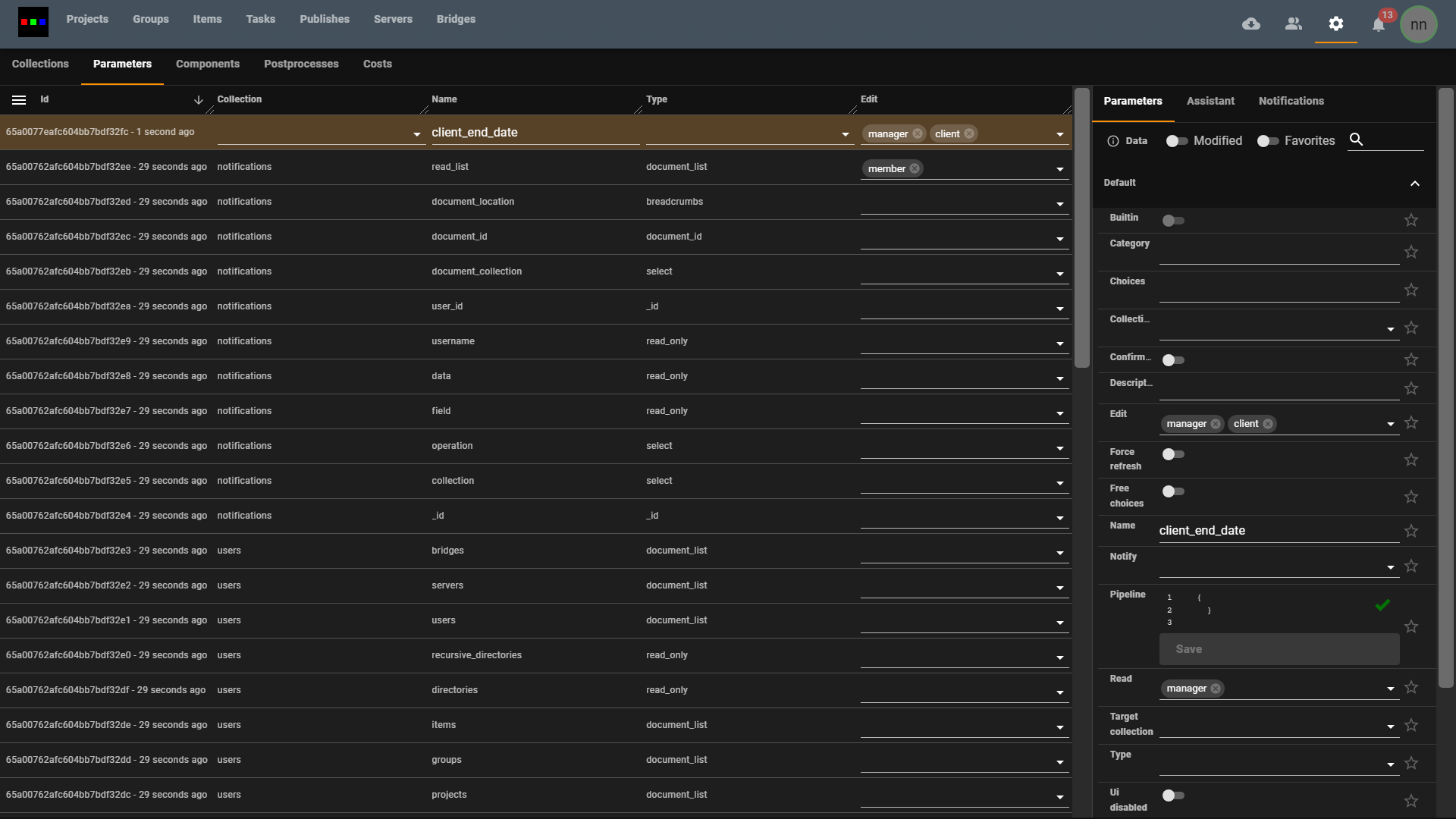The width and height of the screenshot is (1456, 819).
Task: Expand the Notify dropdown
Action: click(1391, 566)
